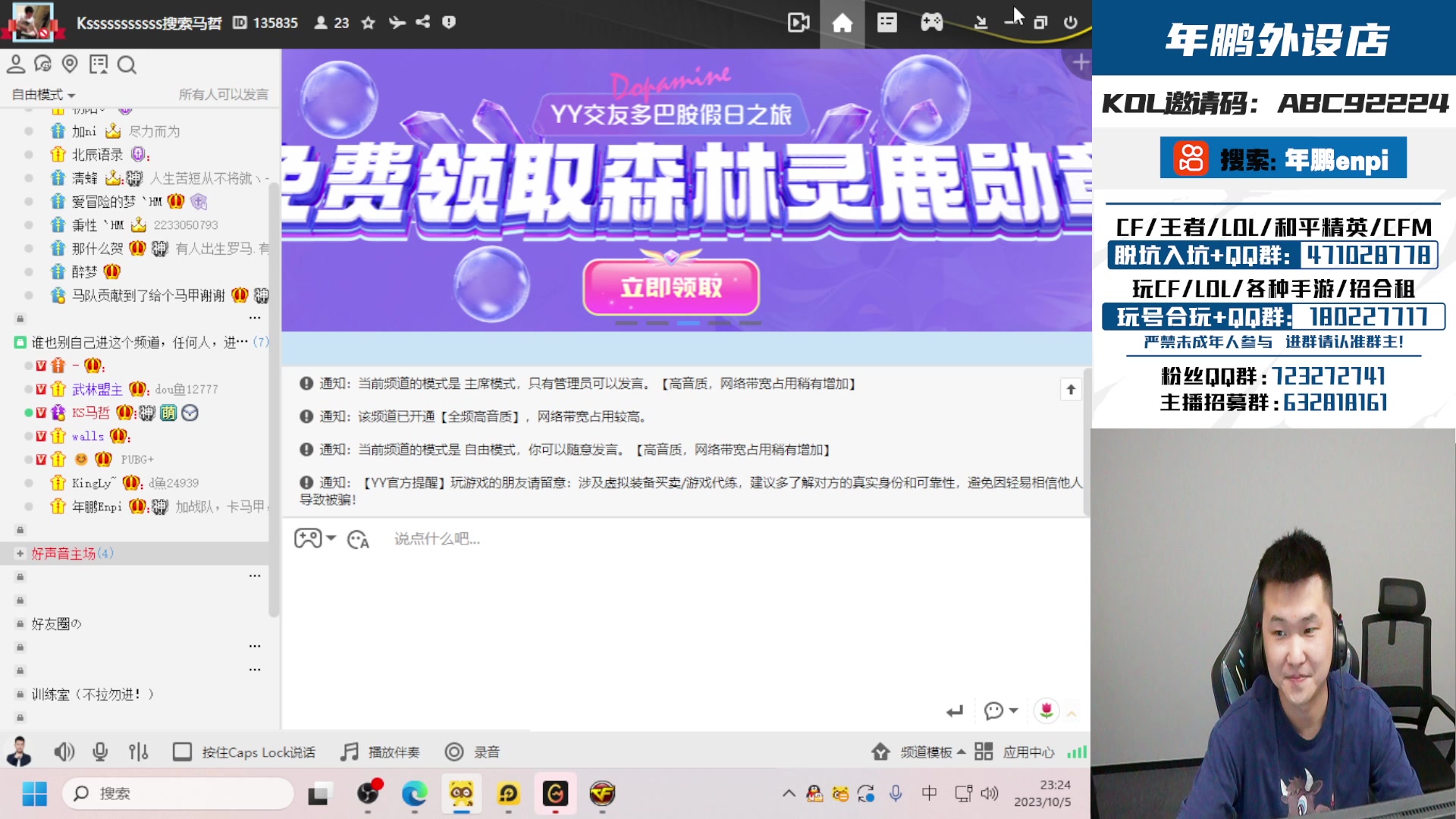Click the chat notice area scrollbar
The width and height of the screenshot is (1456, 819).
pos(1087,444)
